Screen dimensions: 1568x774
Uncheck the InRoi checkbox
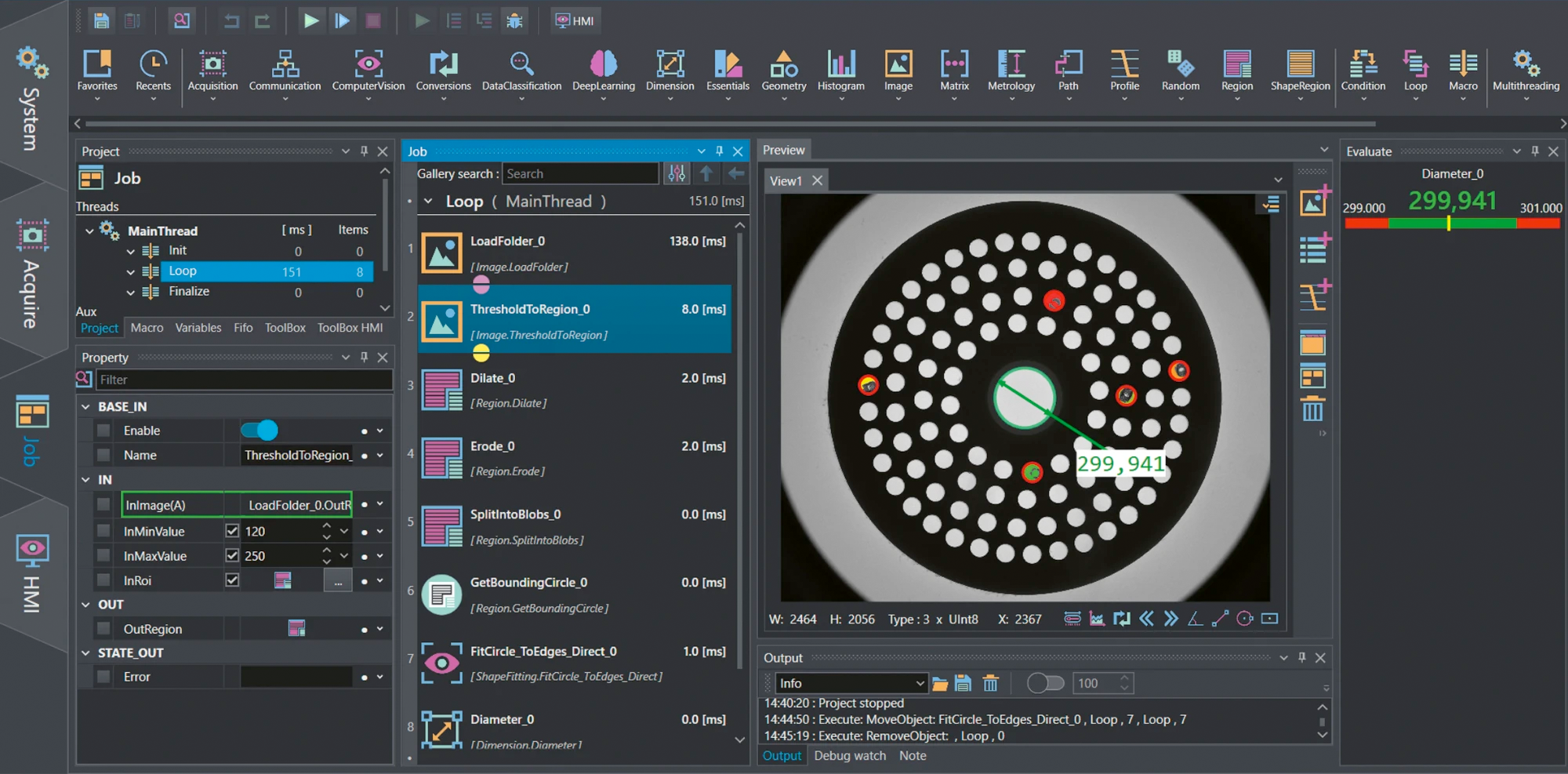click(232, 580)
